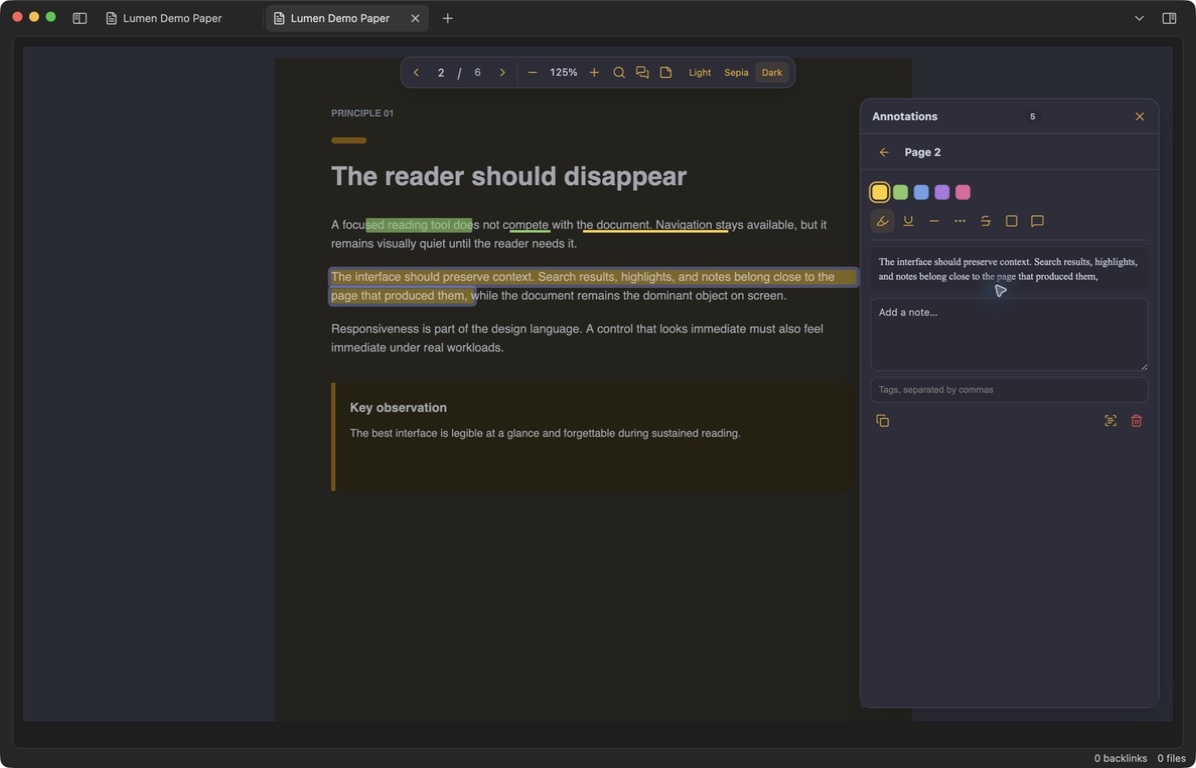Toggle the left sidebar icon in the title bar
Viewport: 1196px width, 768px height.
pos(79,18)
